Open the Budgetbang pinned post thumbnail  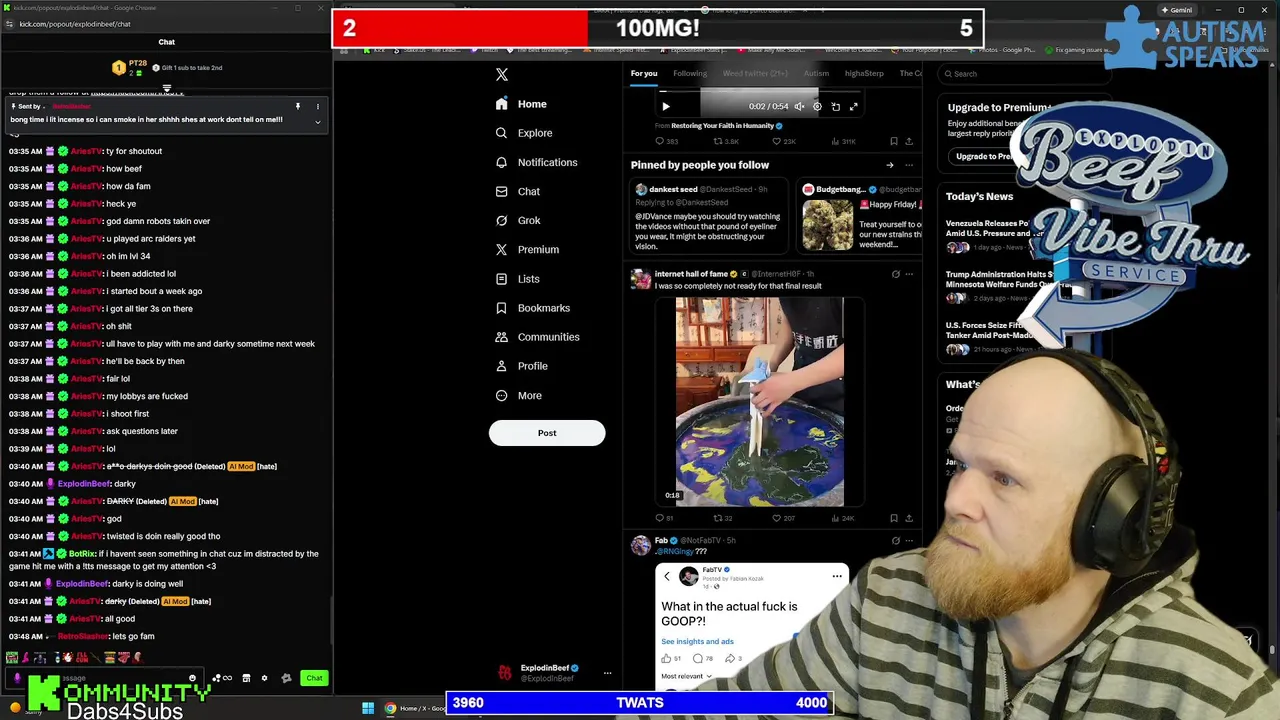(x=828, y=224)
